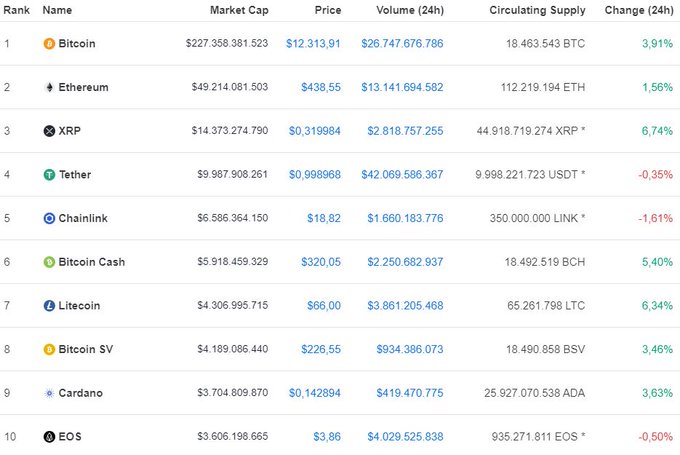This screenshot has width=680, height=455.
Task: Click the XRP logo icon
Action: 49,131
